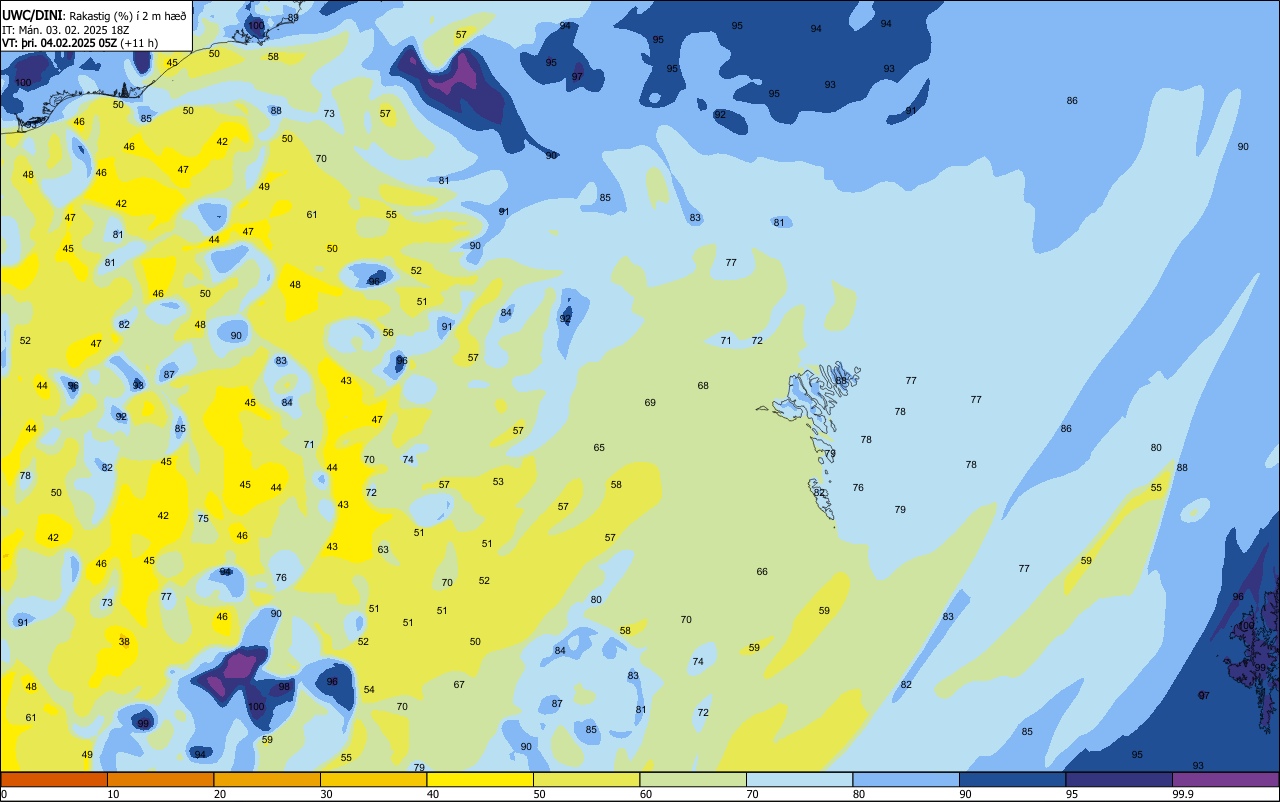Screen dimensions: 1280x802
Task: Click the 10–20 orange legend swatch
Action: pos(160,779)
